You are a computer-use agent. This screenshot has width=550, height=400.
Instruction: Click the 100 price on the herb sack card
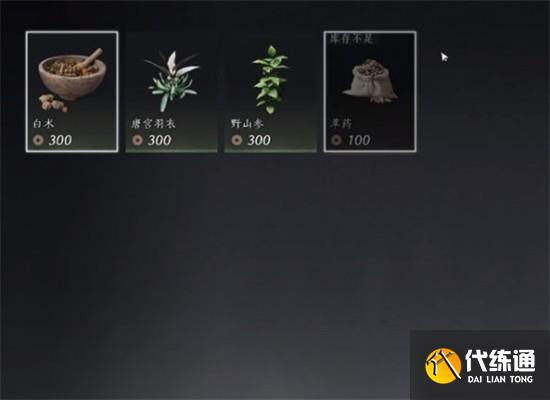click(358, 140)
